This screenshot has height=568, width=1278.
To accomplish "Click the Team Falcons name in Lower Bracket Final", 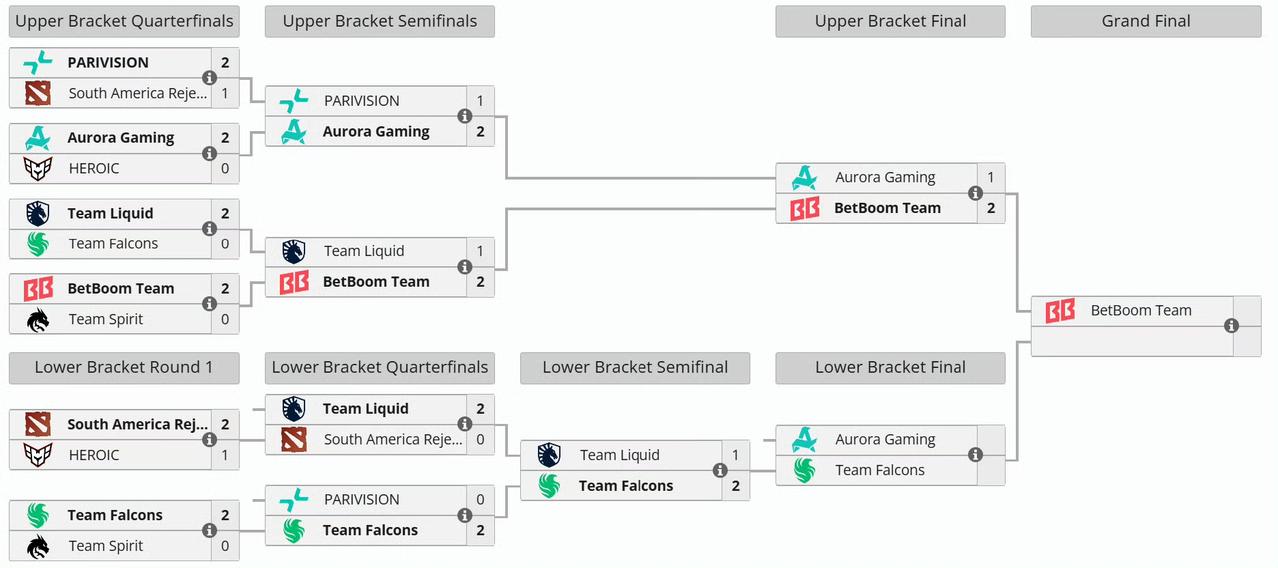I will (x=880, y=470).
